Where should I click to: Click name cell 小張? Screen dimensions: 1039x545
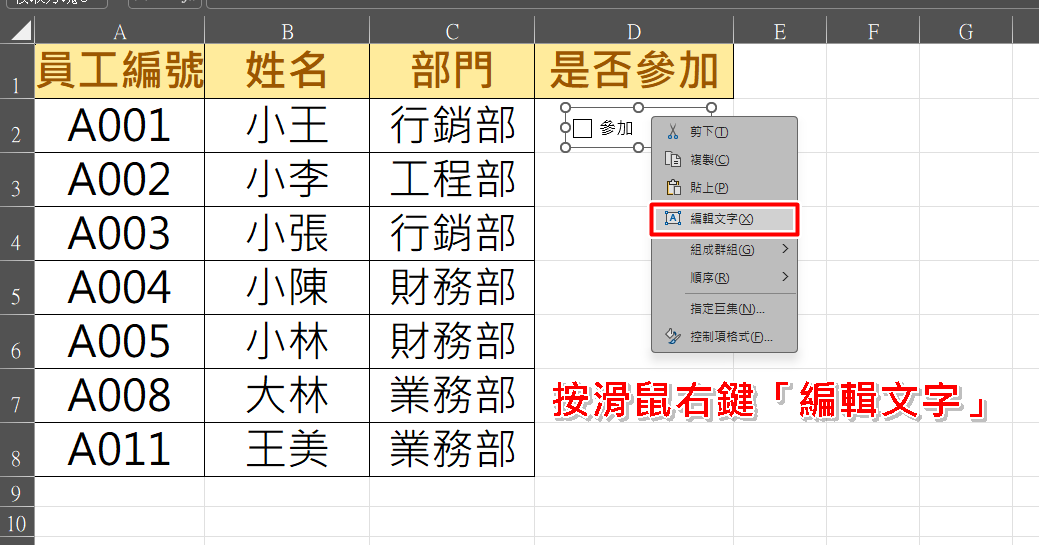tap(287, 233)
